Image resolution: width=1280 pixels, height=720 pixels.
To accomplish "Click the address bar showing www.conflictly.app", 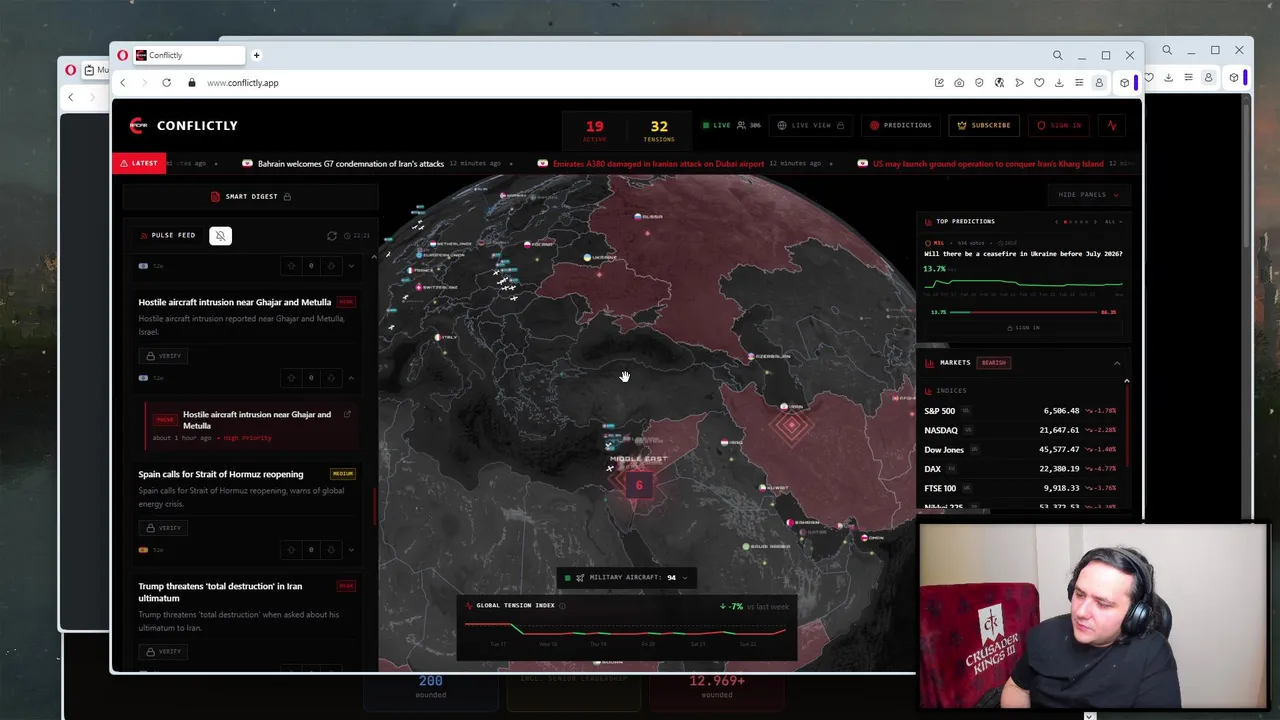I will pyautogui.click(x=243, y=83).
